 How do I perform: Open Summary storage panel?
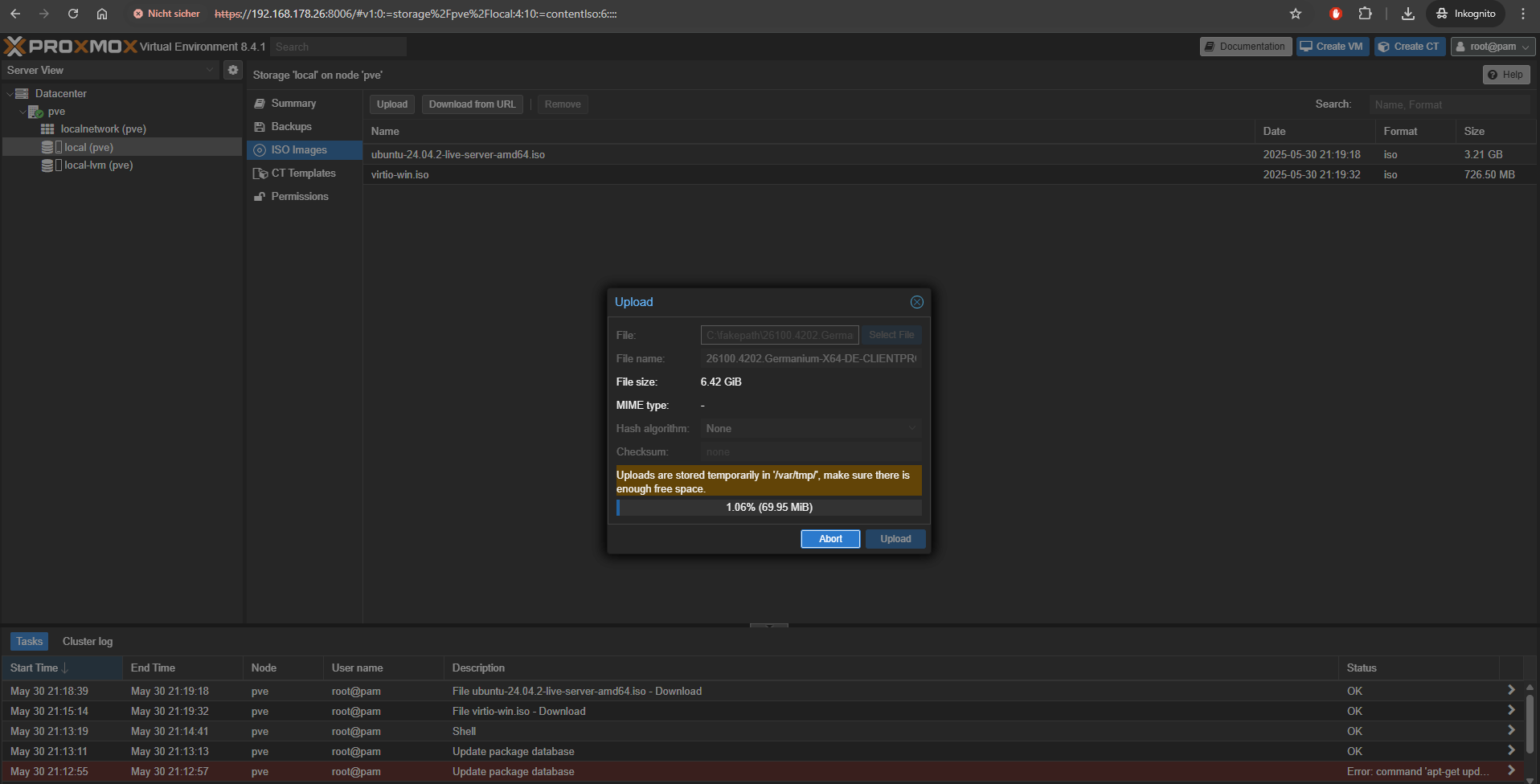click(x=304, y=104)
